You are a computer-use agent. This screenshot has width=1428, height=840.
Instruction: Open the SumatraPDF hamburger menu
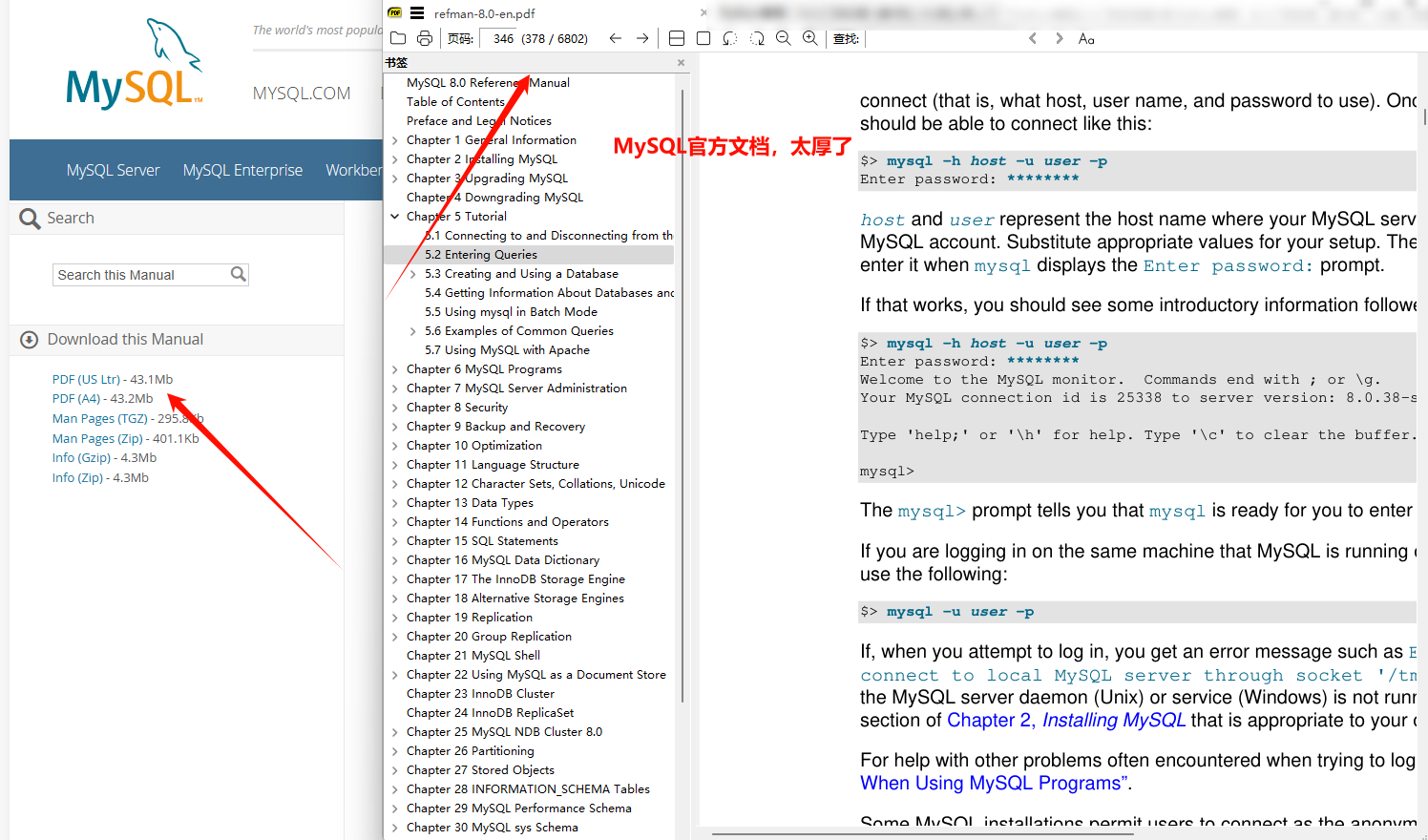click(417, 13)
